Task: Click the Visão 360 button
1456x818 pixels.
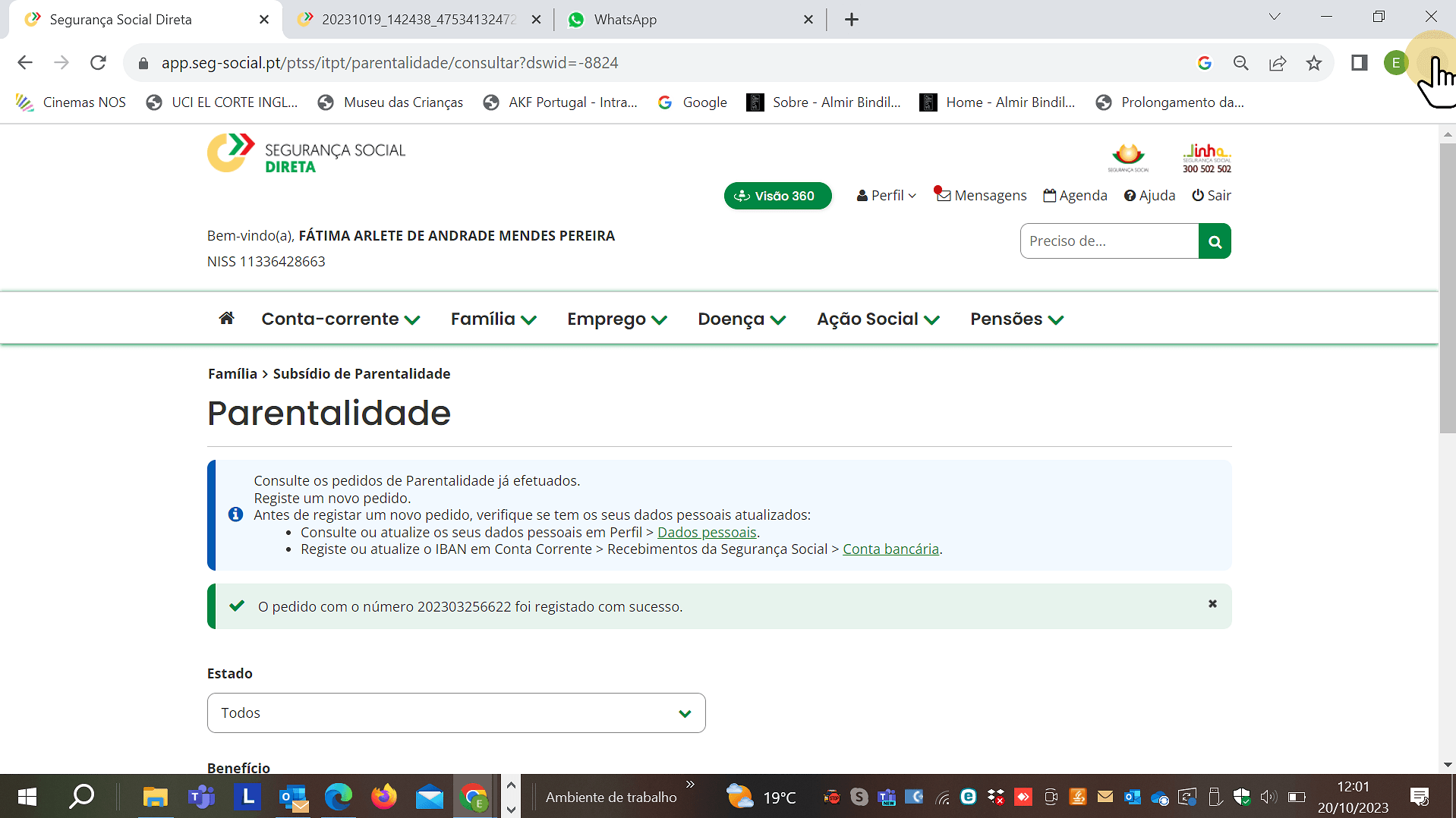Action: pos(777,196)
